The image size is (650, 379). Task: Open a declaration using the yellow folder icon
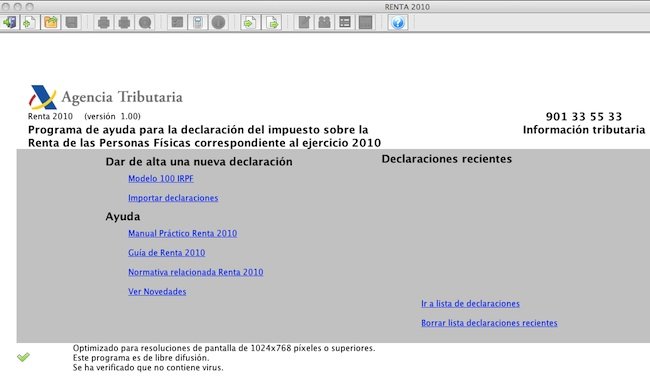point(51,22)
